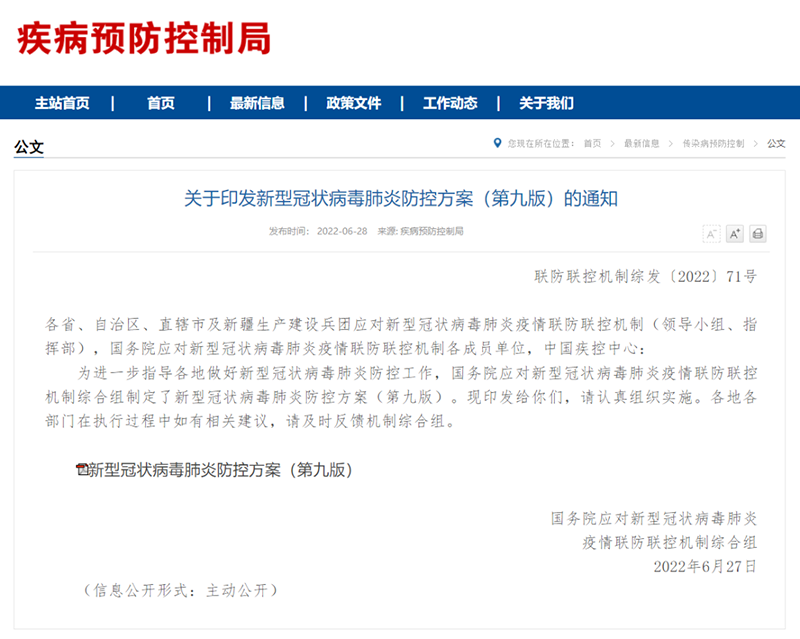Viewport: 800px width, 639px height.
Task: Click the PDF attachment icon beside 新型冠状病毒肺炎防控方案
Action: tap(82, 470)
